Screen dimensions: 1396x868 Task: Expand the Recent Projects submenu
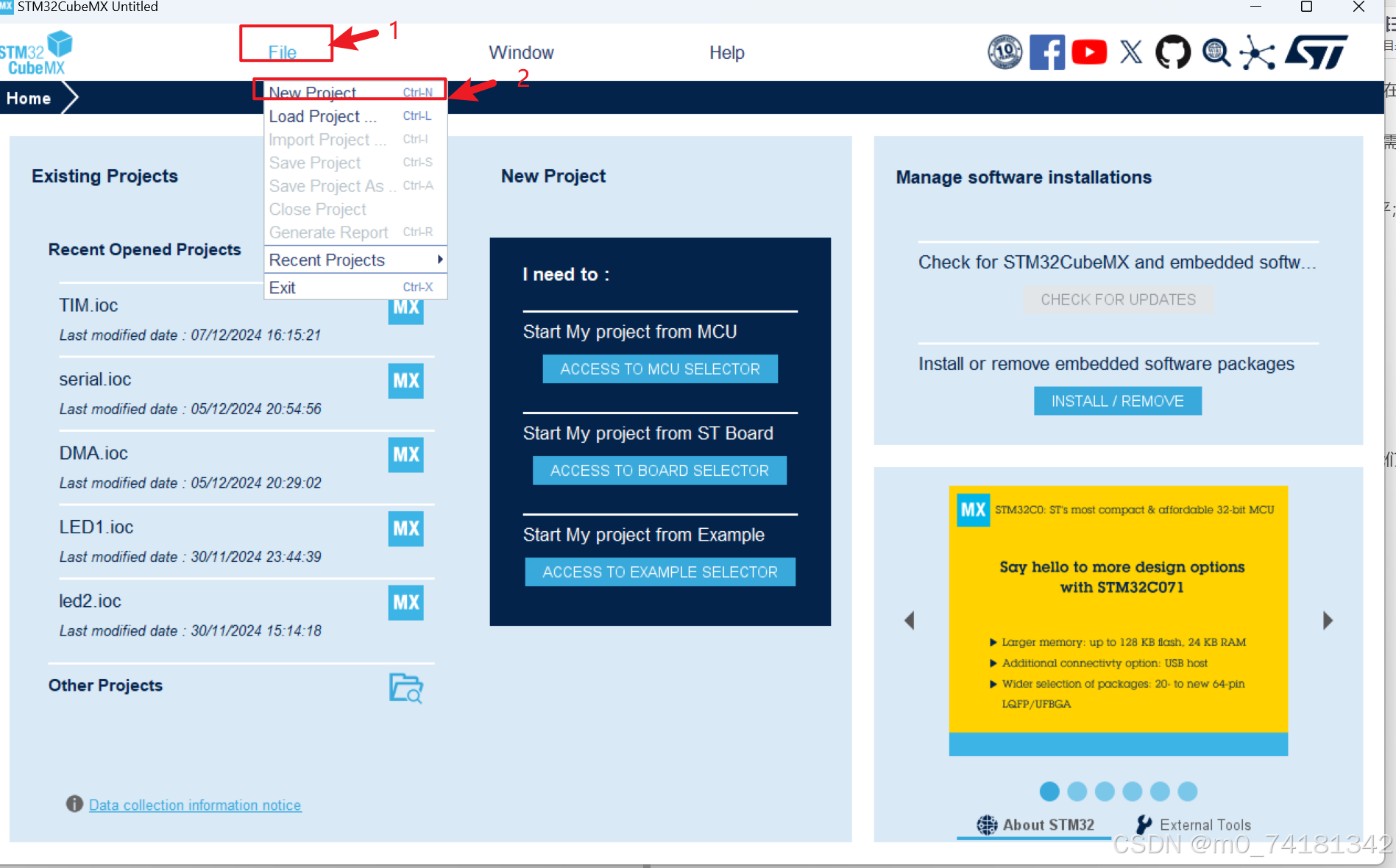pos(355,260)
